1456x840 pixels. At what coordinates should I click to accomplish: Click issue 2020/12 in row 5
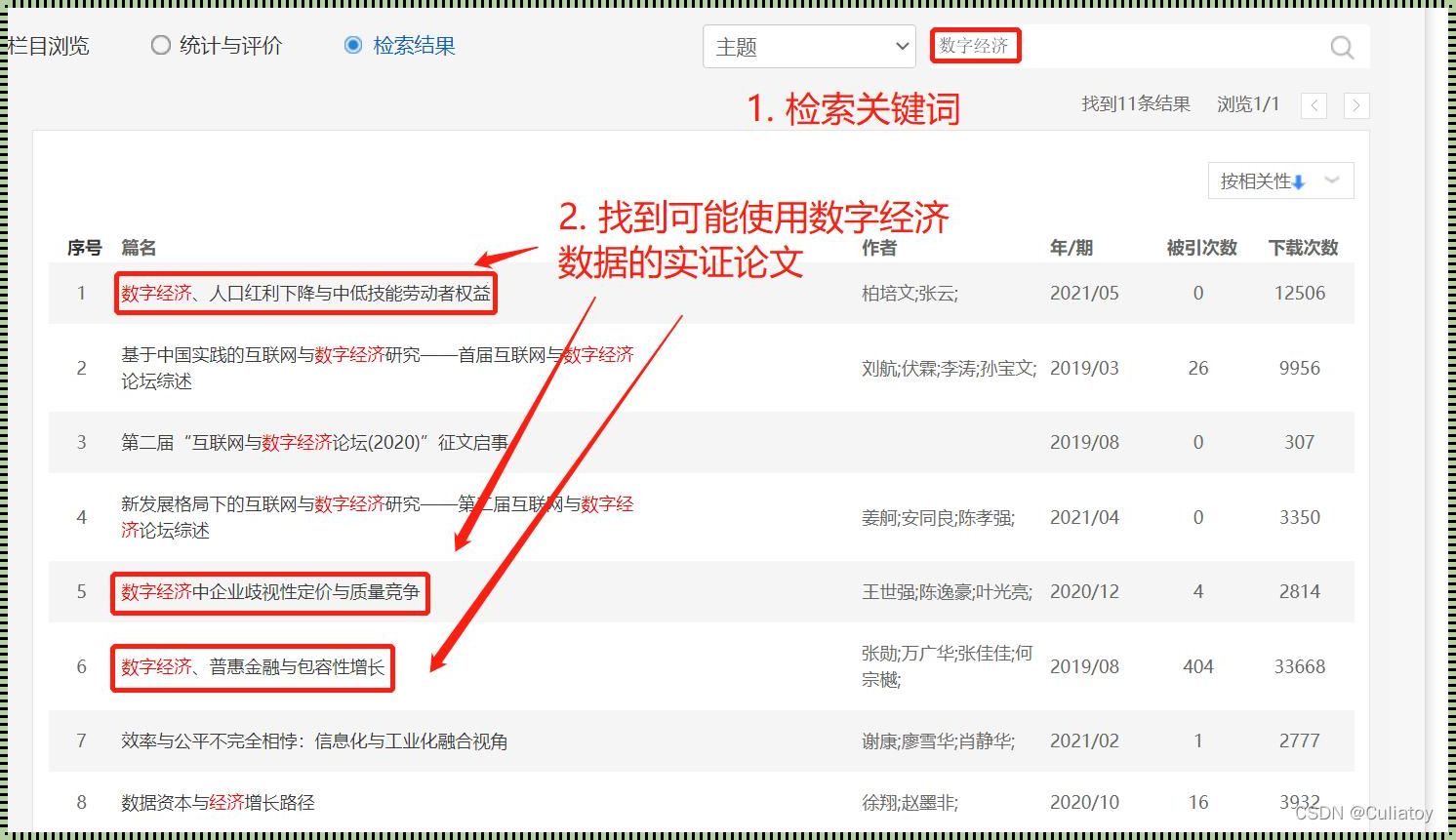coord(1084,591)
